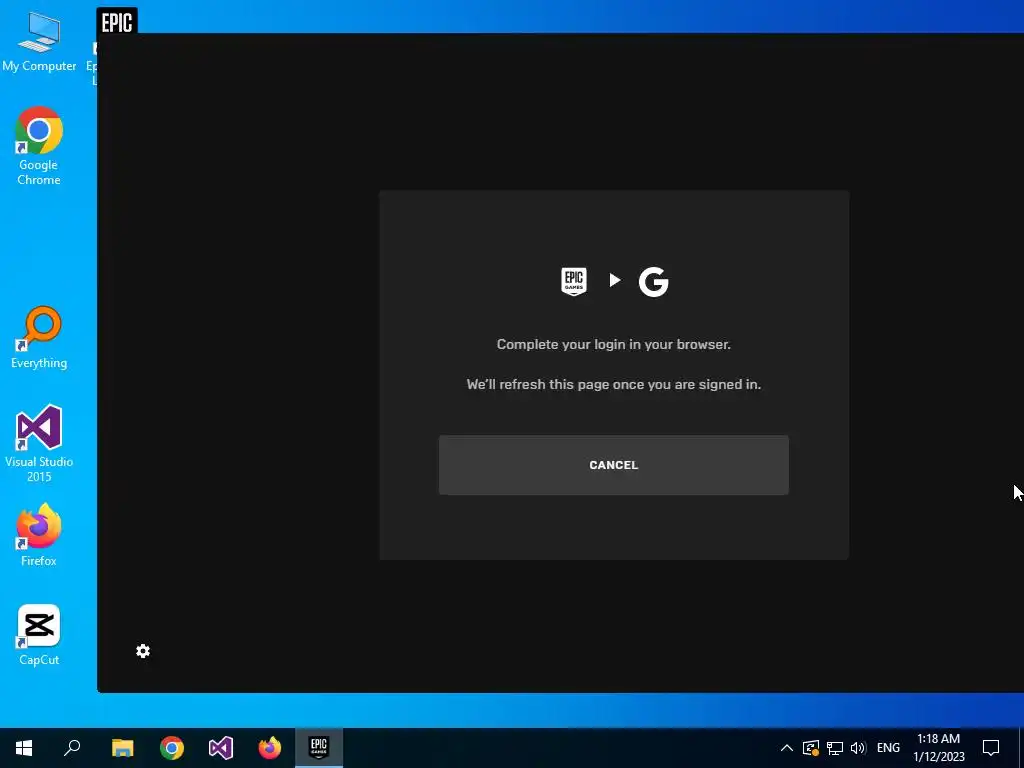Click the security tray icon with orange badge

(x=810, y=748)
